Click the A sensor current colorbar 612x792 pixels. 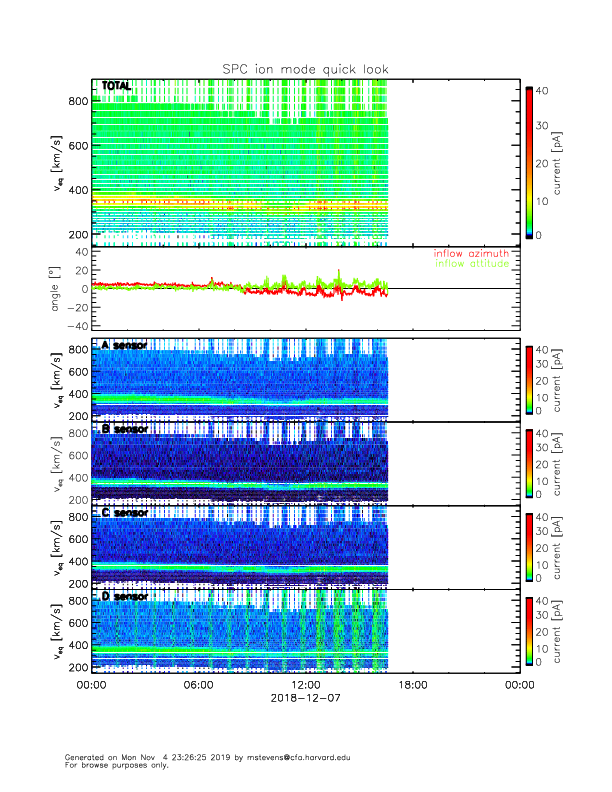(529, 378)
